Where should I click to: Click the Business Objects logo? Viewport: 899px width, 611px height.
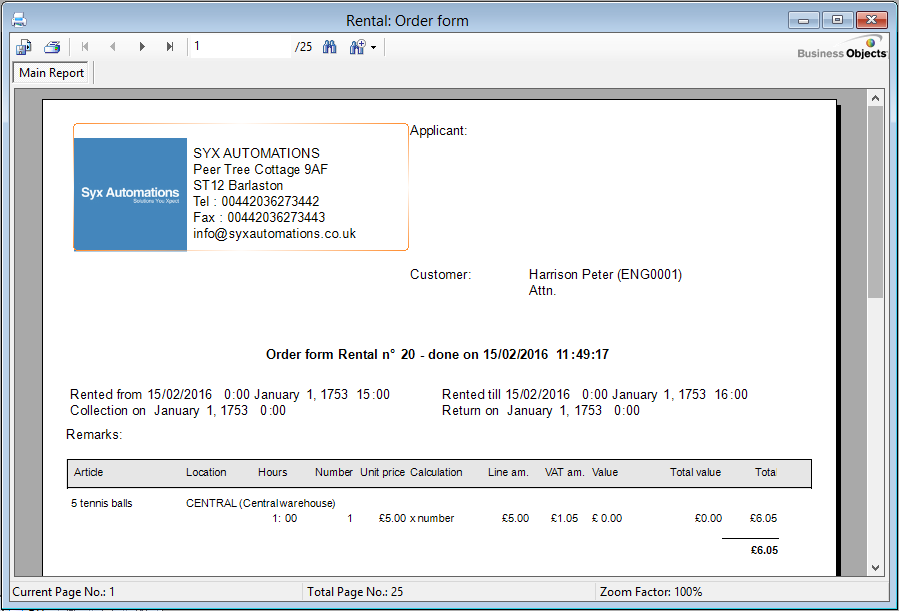coord(842,49)
